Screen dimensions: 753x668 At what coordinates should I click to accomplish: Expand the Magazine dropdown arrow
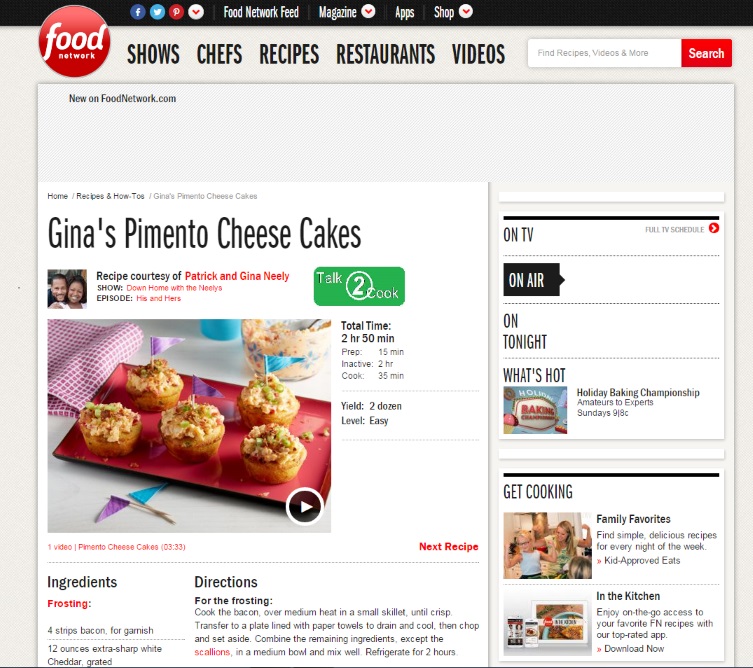pyautogui.click(x=368, y=11)
